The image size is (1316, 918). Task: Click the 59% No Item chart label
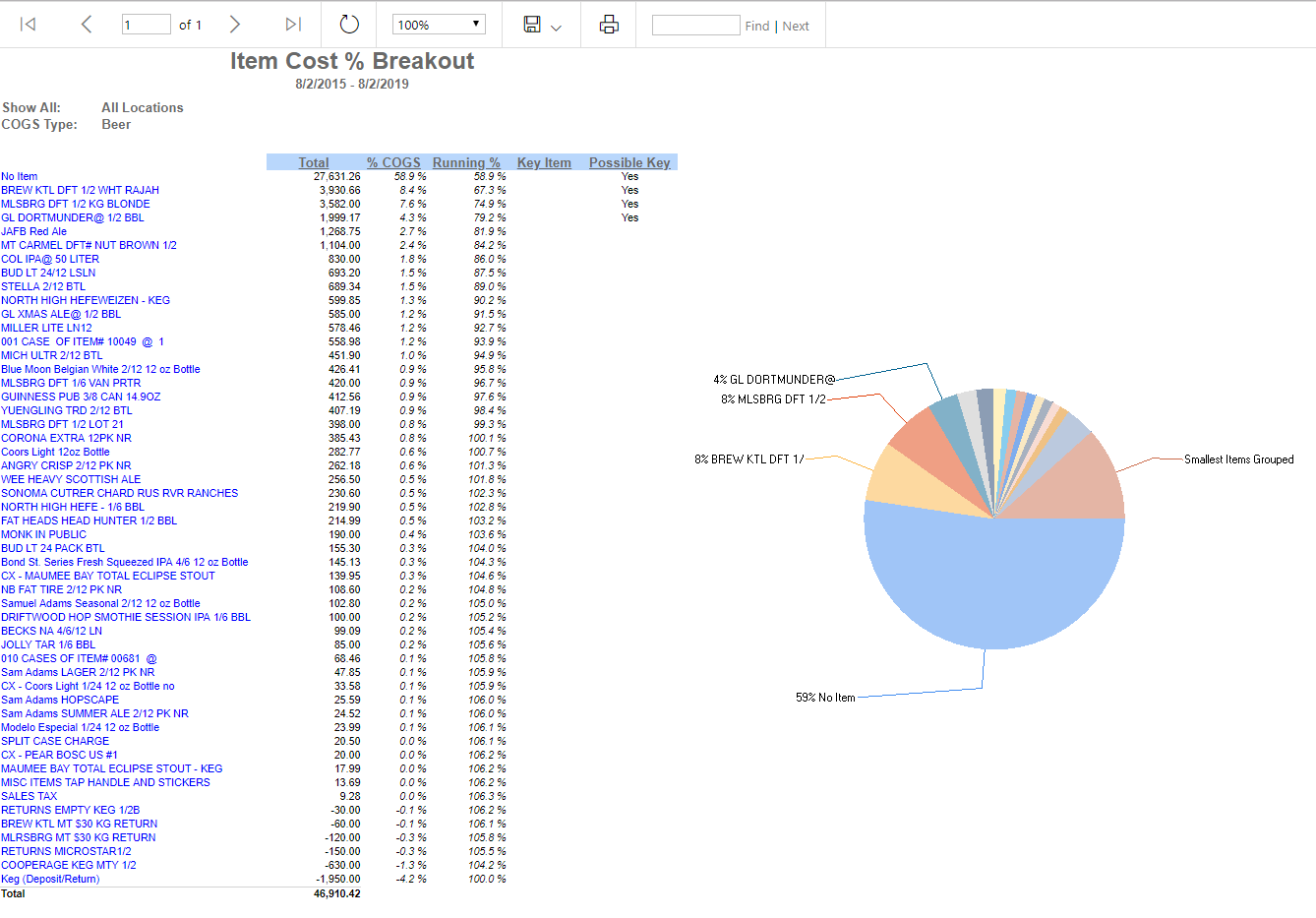pos(825,698)
